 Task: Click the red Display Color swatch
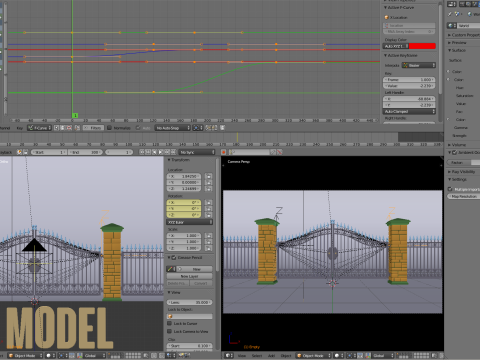click(x=422, y=46)
